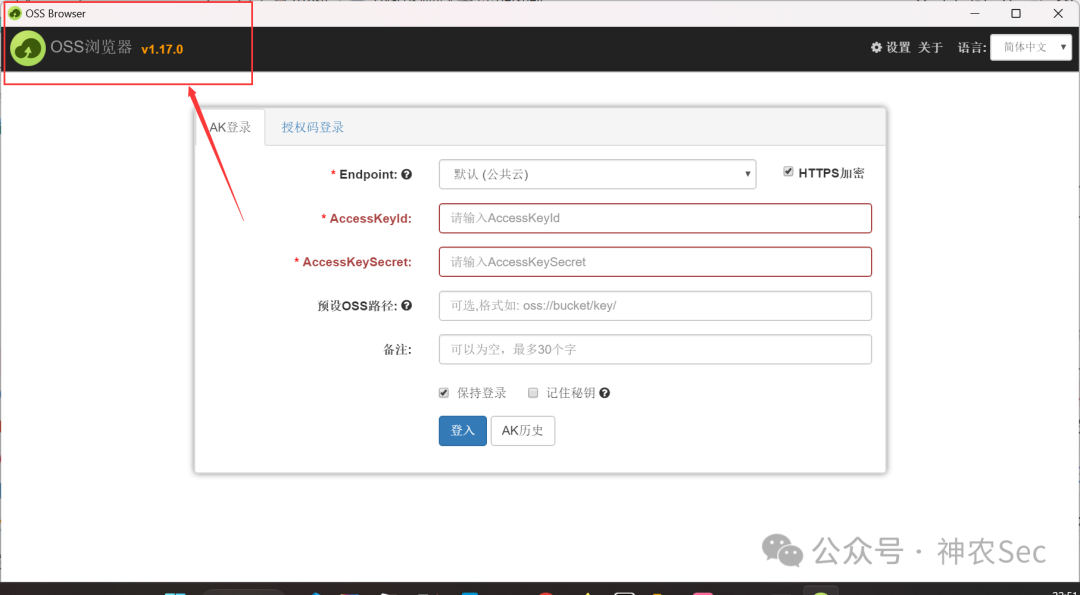Uncheck the 保持登录 checkbox

(444, 393)
